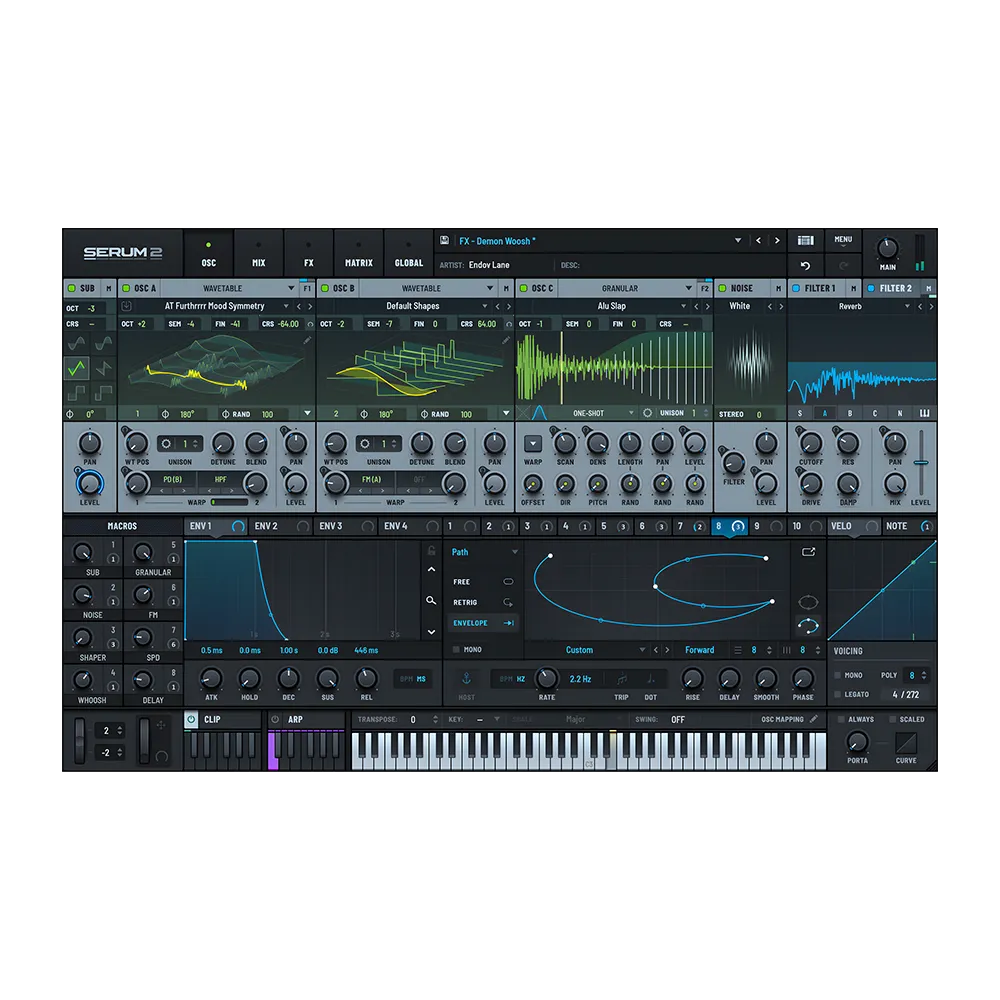The width and height of the screenshot is (1000, 1000).
Task: Enable the voicing LEGATO checkbox
Action: (837, 694)
